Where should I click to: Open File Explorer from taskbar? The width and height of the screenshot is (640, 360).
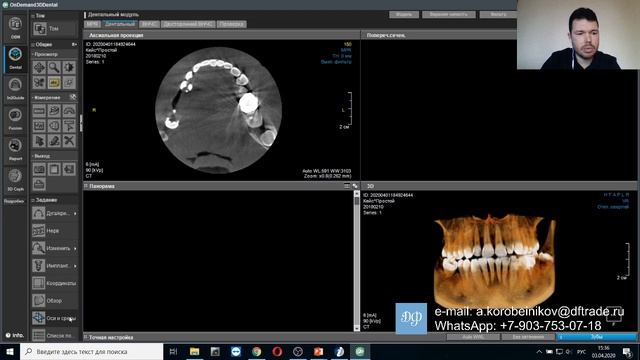point(194,351)
